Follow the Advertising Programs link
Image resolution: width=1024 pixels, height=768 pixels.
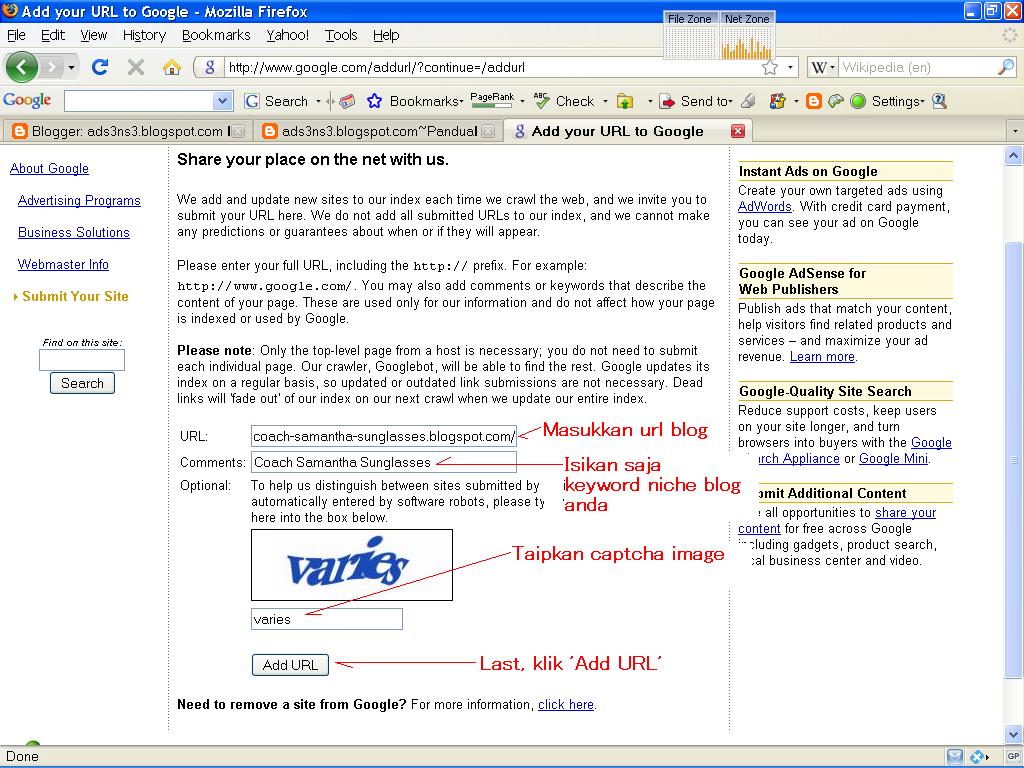click(x=79, y=200)
